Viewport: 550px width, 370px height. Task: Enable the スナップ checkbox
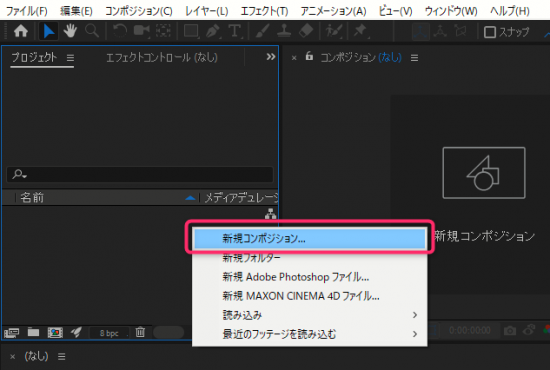pyautogui.click(x=490, y=32)
